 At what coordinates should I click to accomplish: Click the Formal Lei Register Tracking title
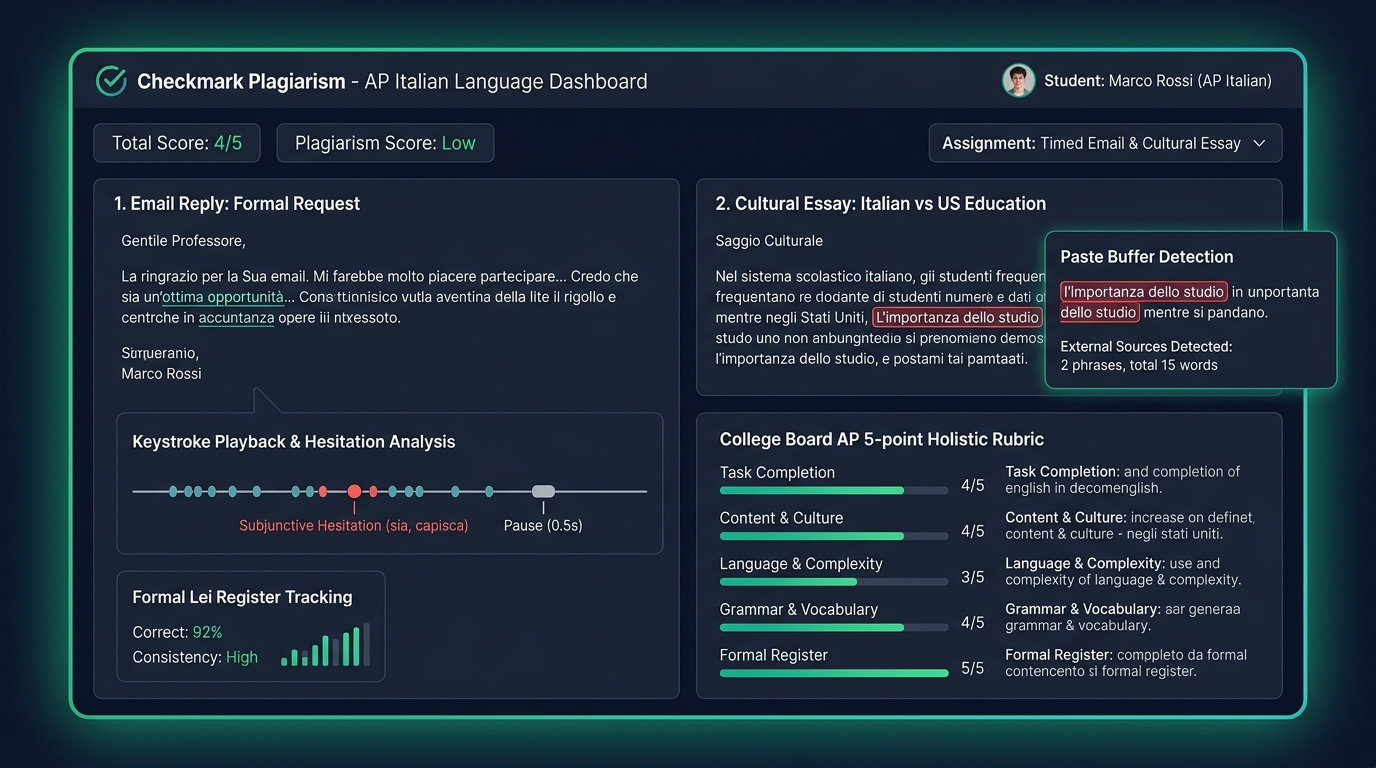[242, 597]
